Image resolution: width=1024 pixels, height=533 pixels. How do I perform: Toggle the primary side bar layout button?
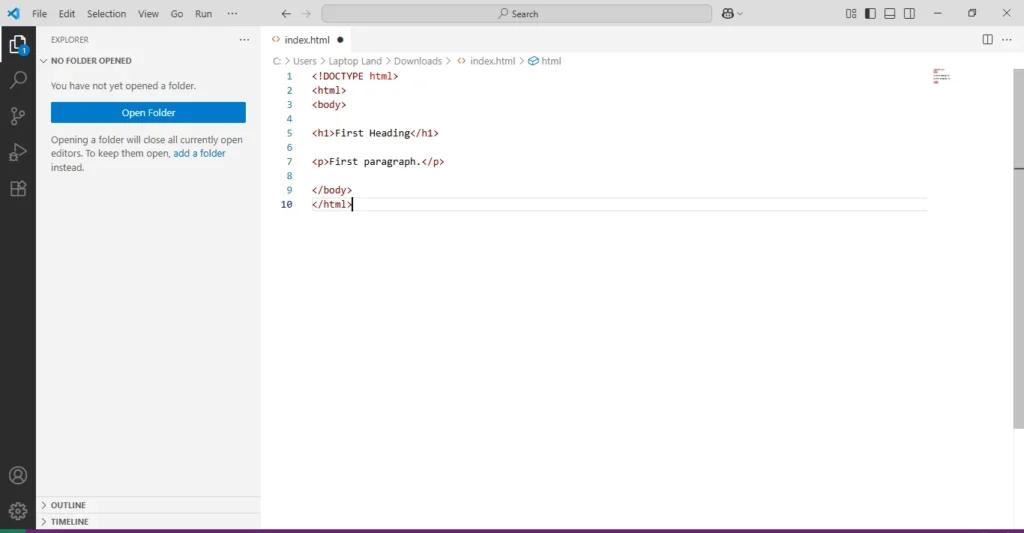870,14
